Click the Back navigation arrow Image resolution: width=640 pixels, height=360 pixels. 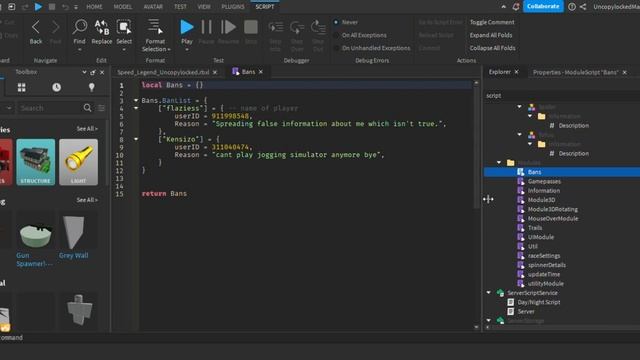[x=36, y=27]
